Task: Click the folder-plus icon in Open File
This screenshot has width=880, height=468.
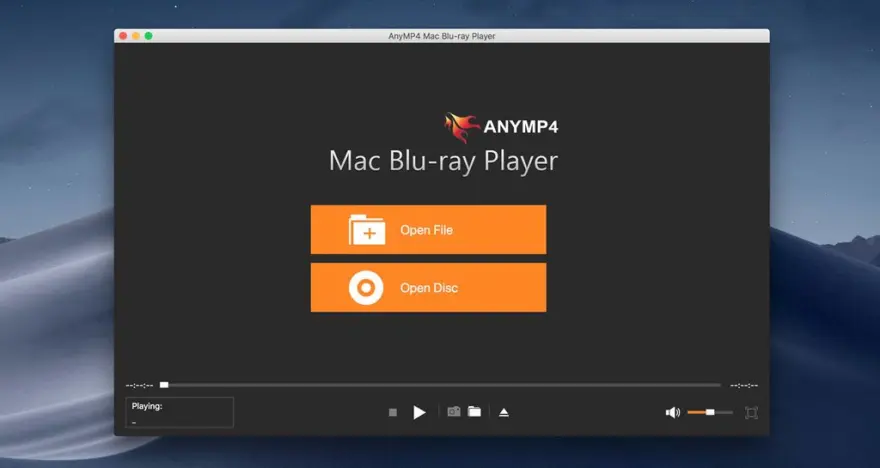Action: click(x=367, y=230)
